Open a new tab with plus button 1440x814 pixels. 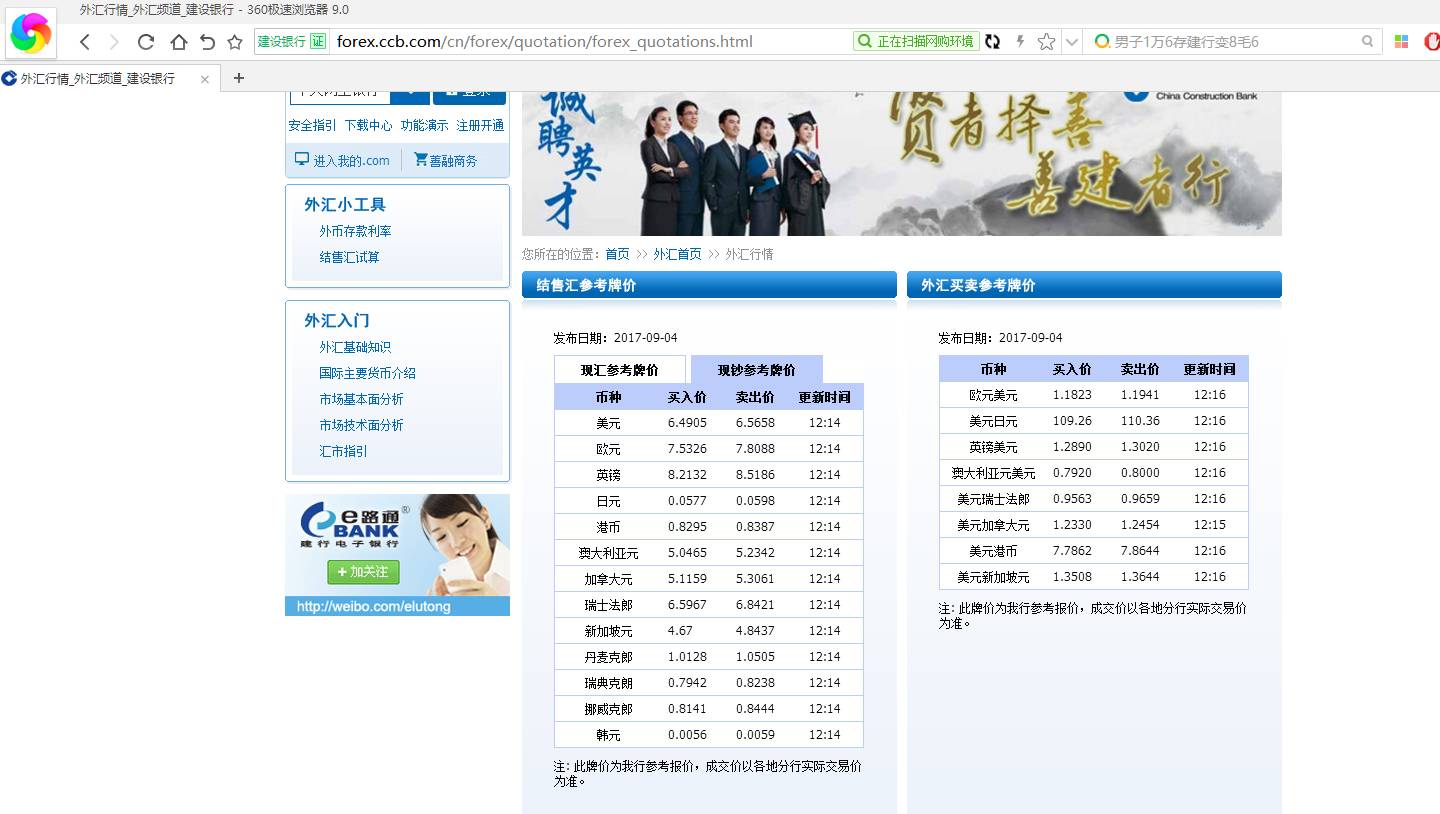coord(238,78)
